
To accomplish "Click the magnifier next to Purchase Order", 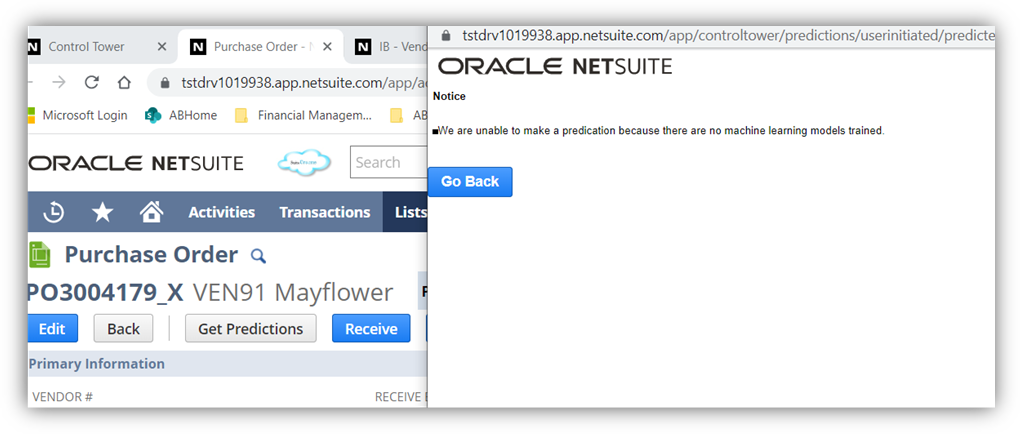I will click(258, 256).
